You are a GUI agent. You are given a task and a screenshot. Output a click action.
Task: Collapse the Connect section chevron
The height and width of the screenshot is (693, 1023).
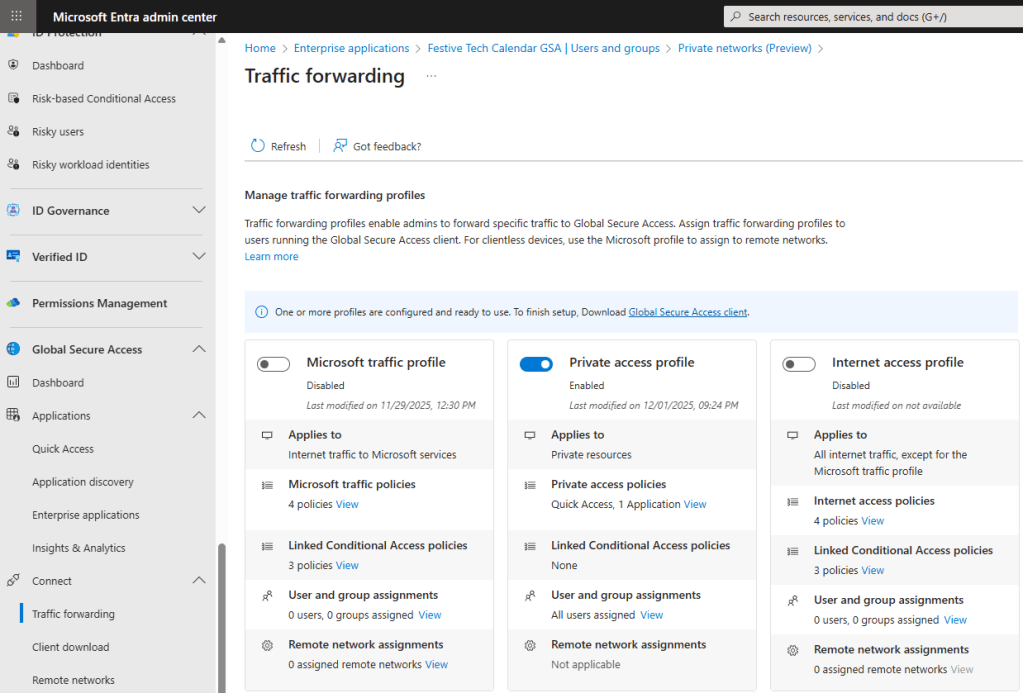198,581
